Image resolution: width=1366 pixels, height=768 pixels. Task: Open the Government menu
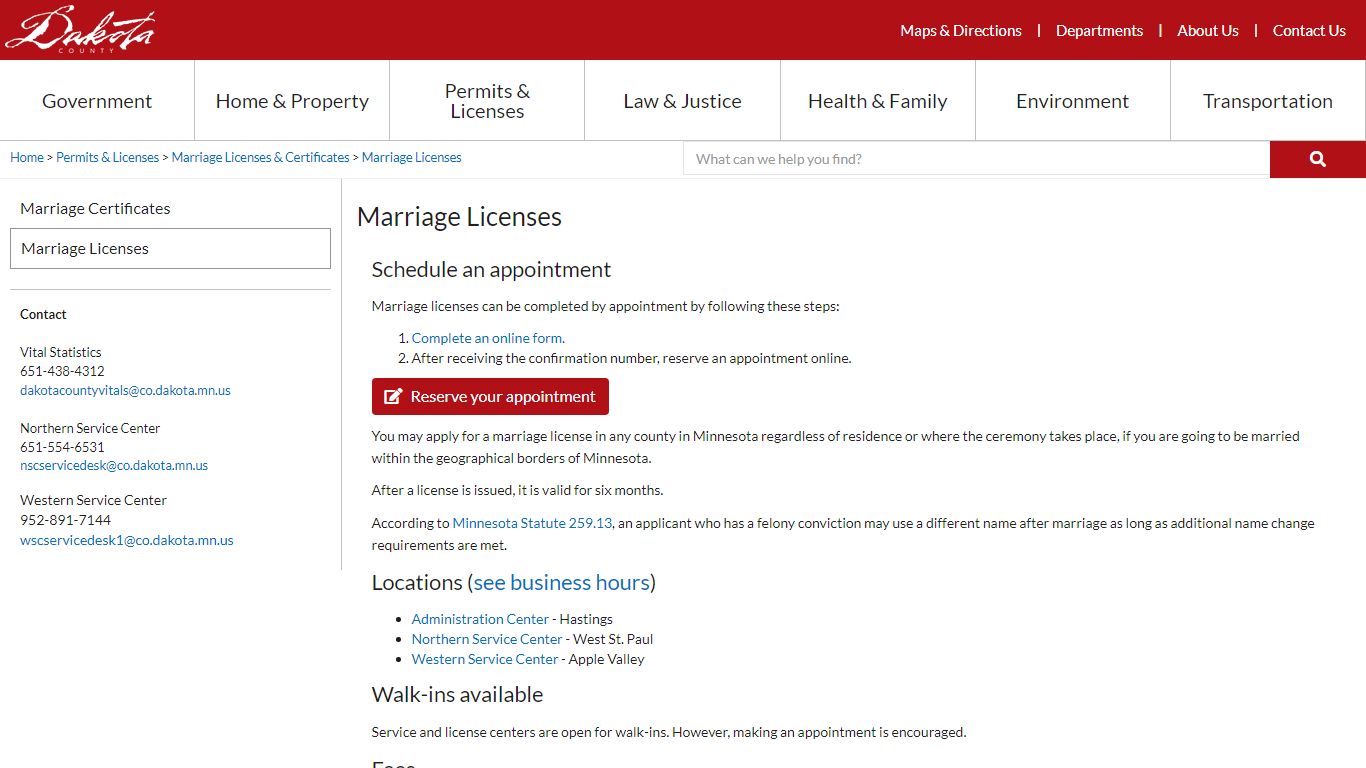(x=97, y=101)
